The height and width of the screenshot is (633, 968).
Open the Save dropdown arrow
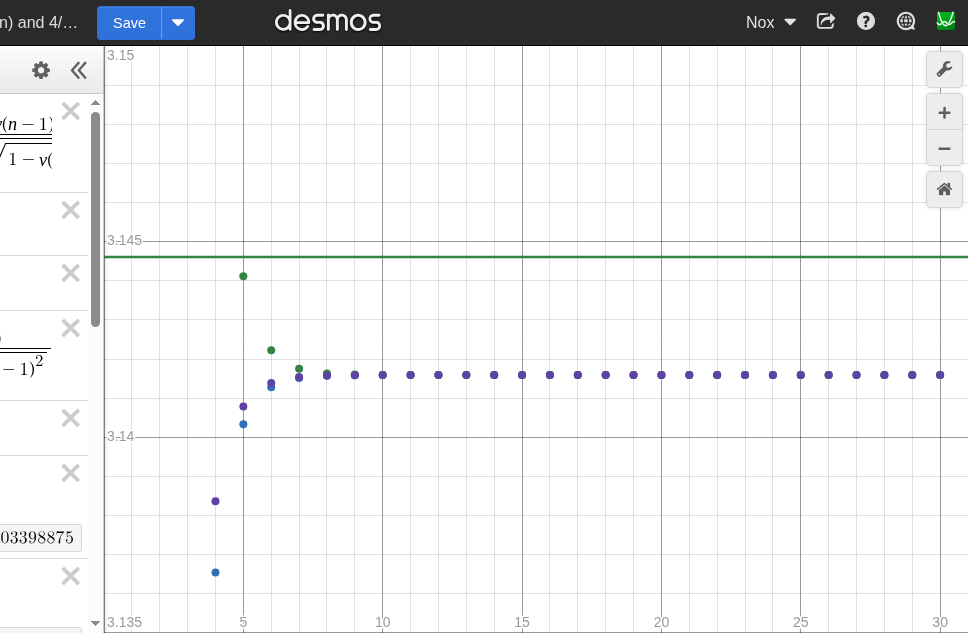coord(178,23)
